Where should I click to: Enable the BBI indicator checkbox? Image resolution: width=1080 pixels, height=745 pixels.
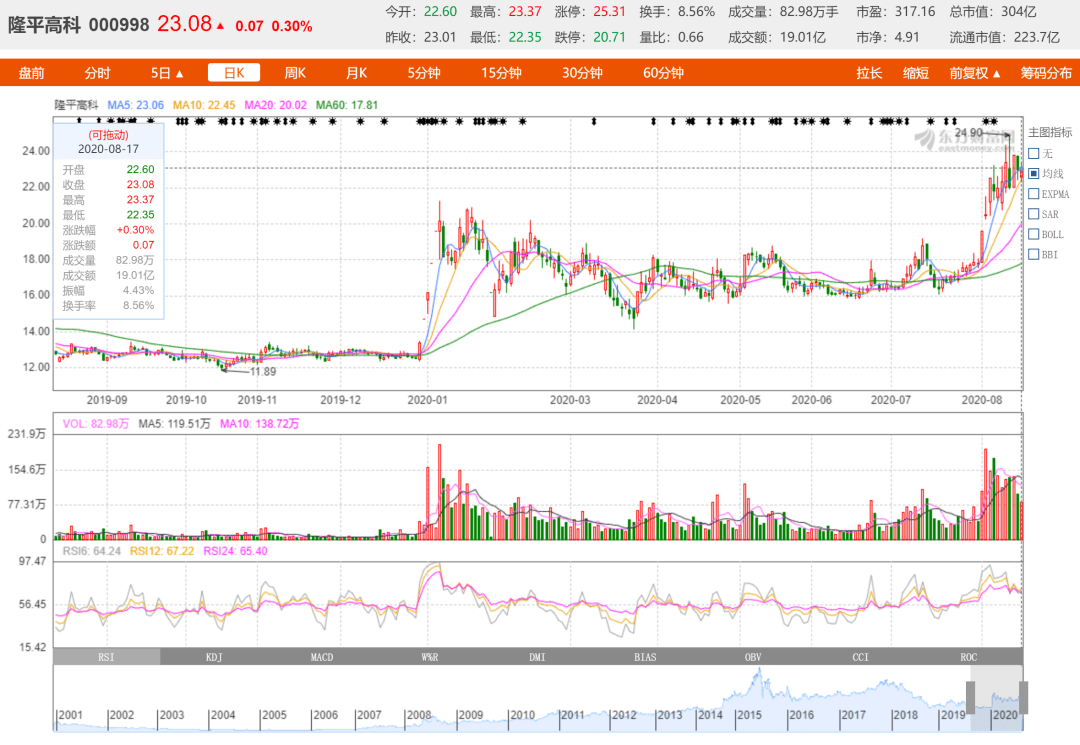[x=1034, y=255]
